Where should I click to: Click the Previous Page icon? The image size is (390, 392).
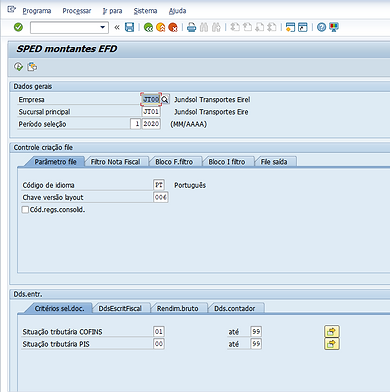pos(247,27)
